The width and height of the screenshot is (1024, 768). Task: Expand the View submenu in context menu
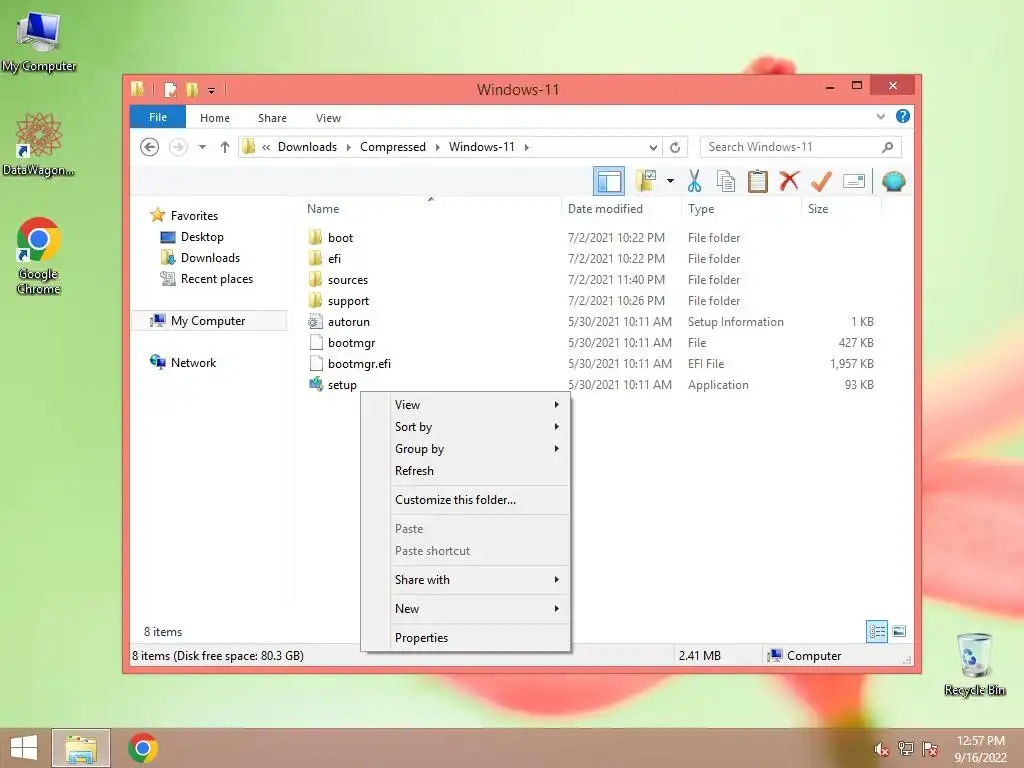click(480, 405)
